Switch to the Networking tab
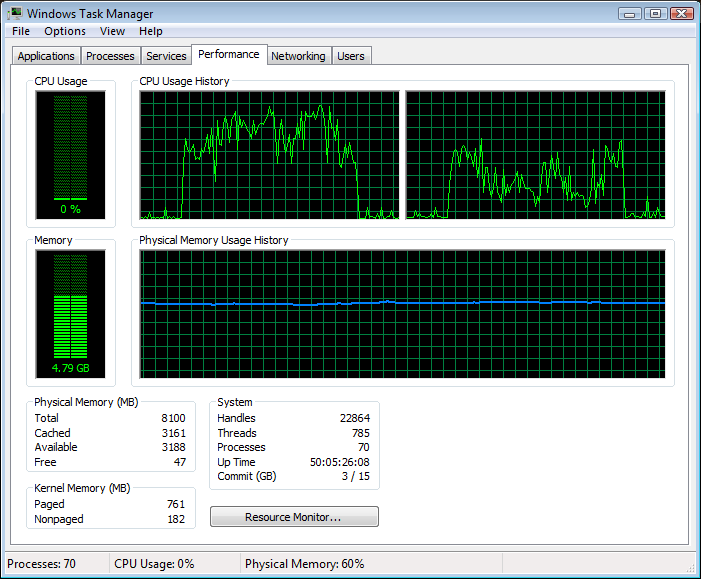701x579 pixels. tap(298, 56)
